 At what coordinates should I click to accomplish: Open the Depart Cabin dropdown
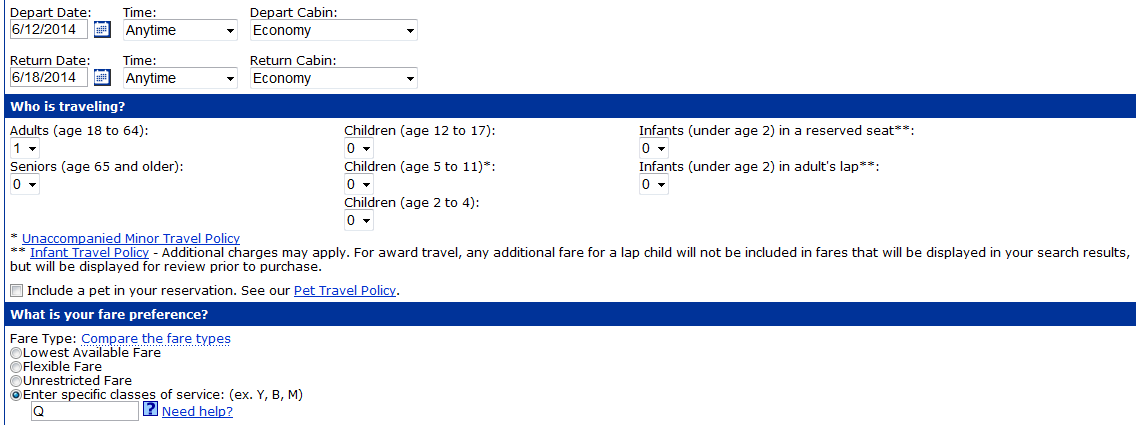333,30
